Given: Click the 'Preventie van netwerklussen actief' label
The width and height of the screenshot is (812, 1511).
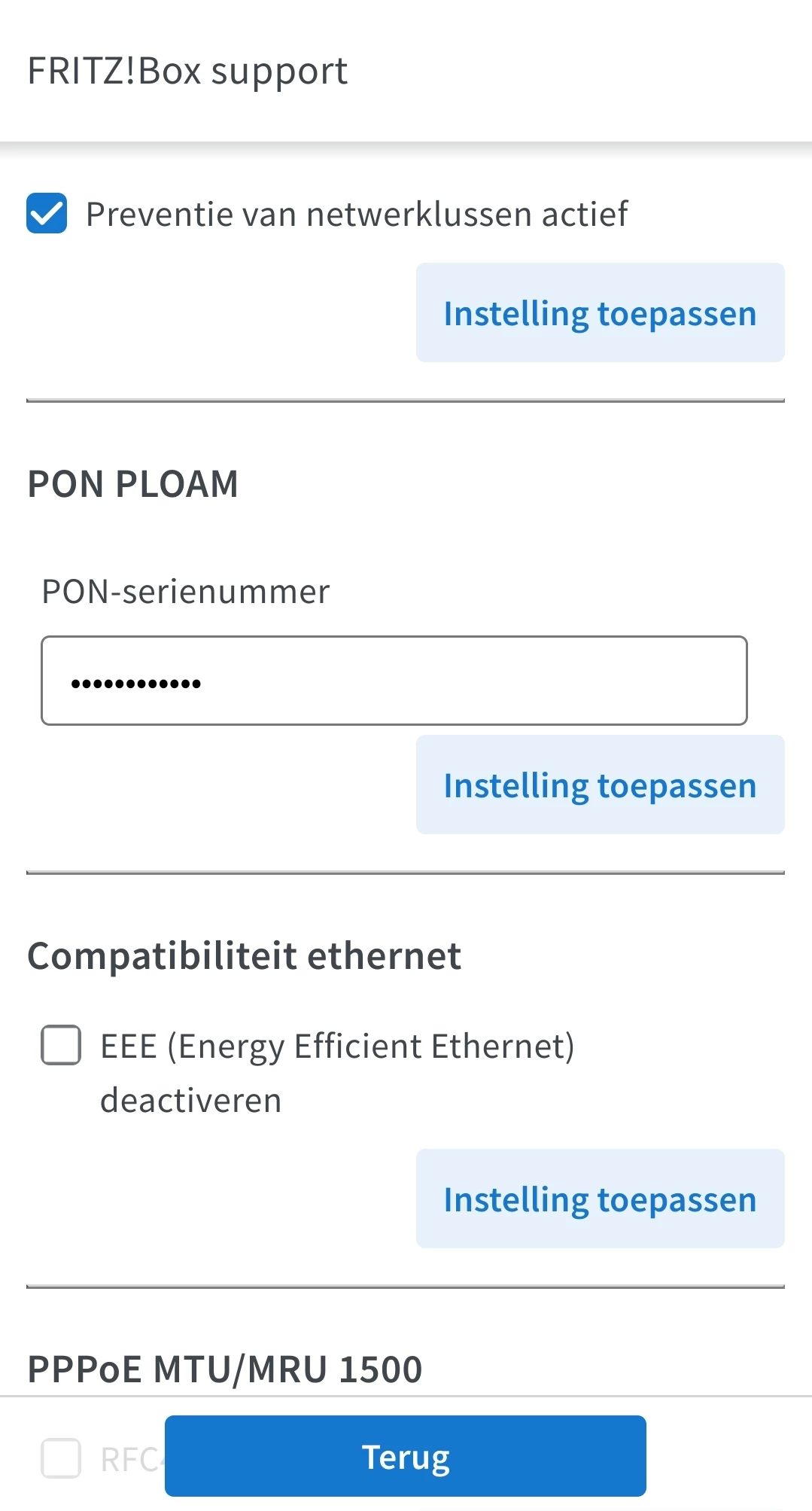Looking at the screenshot, I should [x=357, y=214].
